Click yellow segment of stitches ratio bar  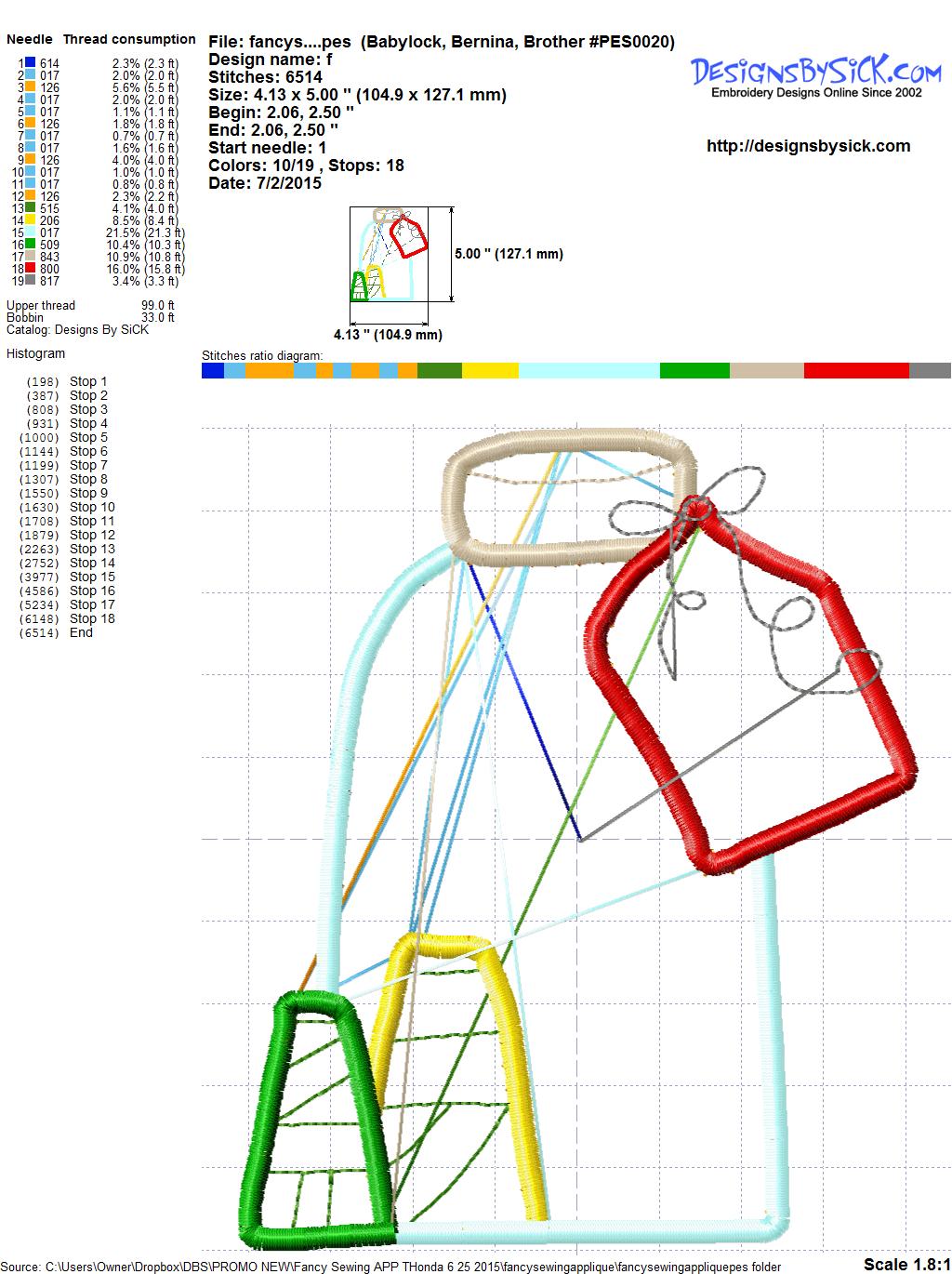(x=490, y=371)
